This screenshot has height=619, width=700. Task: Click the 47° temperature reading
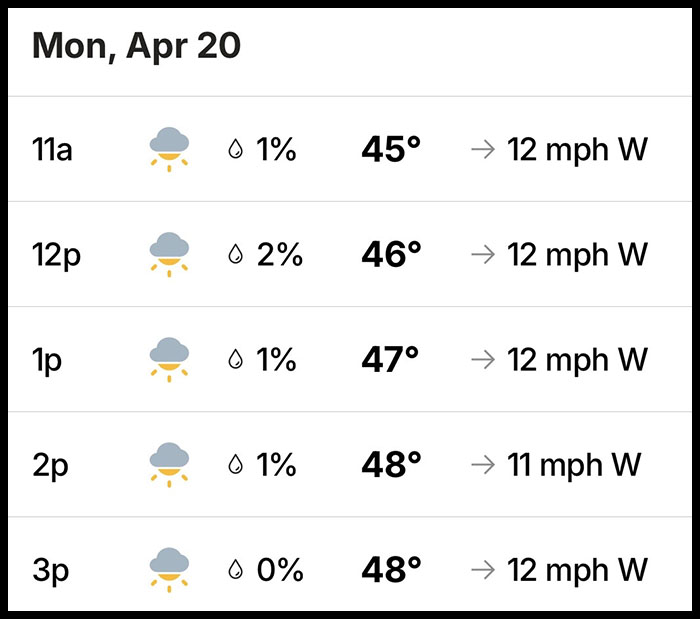tap(391, 360)
